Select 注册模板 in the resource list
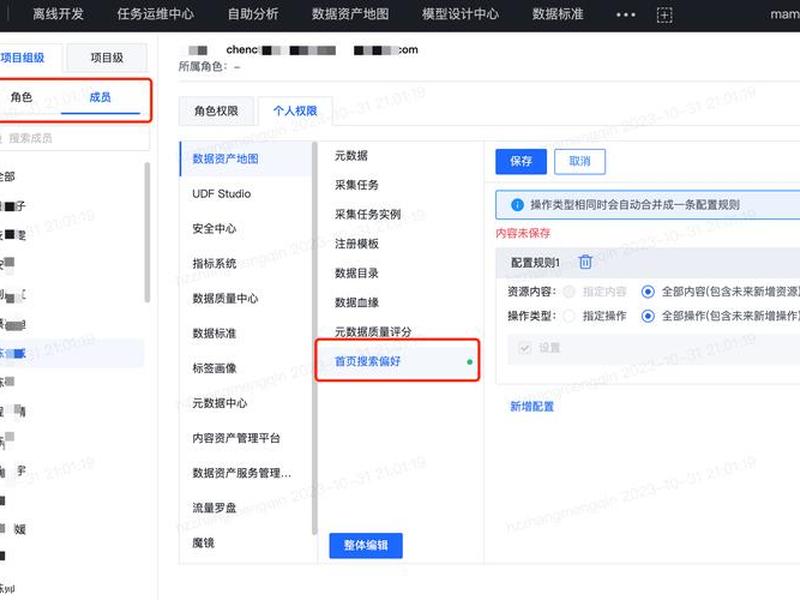 pyautogui.click(x=401, y=244)
